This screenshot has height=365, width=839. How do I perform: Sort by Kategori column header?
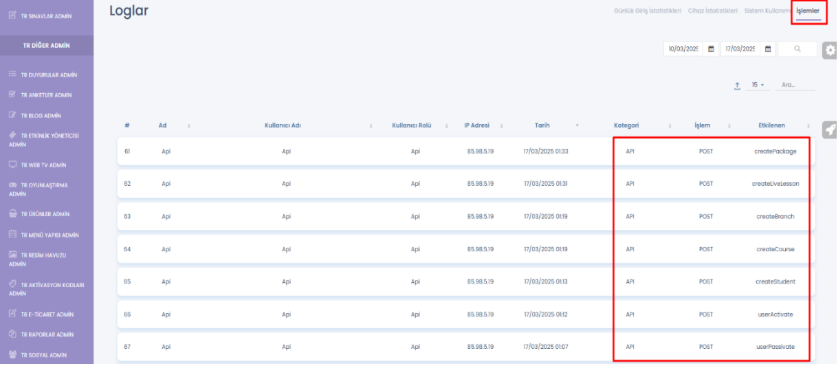[x=626, y=125]
